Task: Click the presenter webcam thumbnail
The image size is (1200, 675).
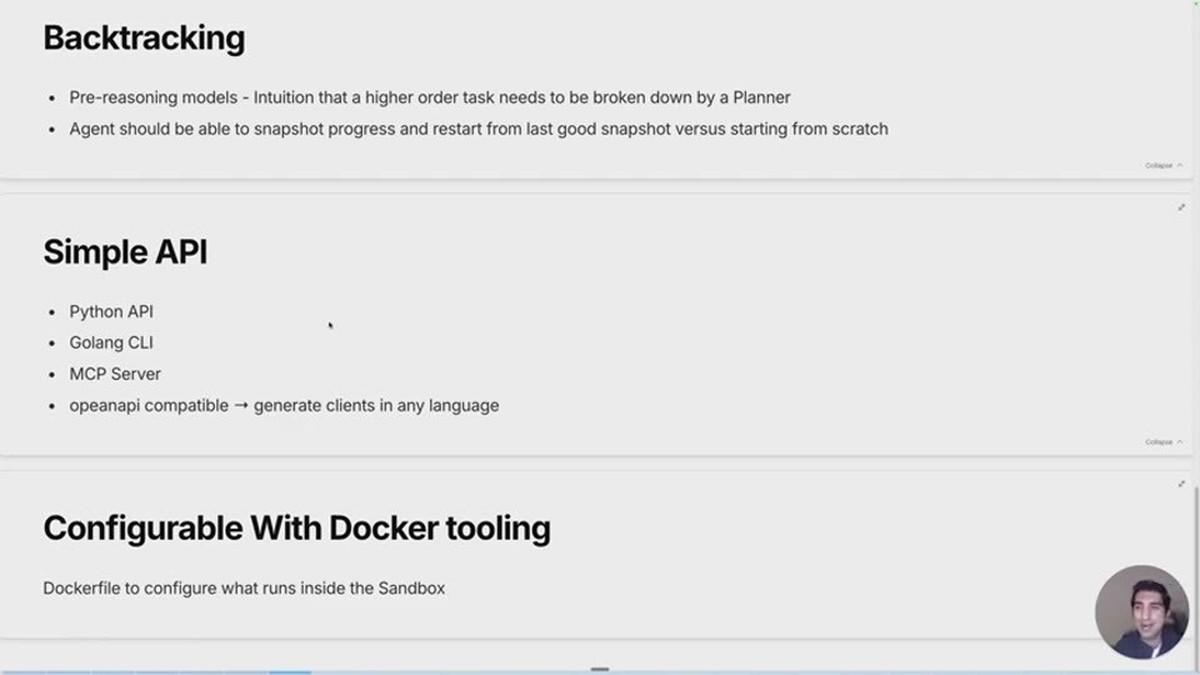Action: click(1142, 612)
